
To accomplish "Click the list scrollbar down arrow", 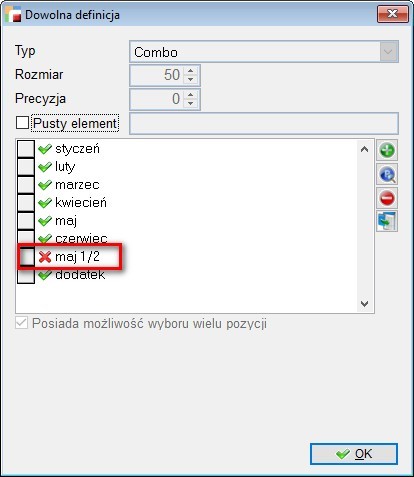I will (x=364, y=304).
